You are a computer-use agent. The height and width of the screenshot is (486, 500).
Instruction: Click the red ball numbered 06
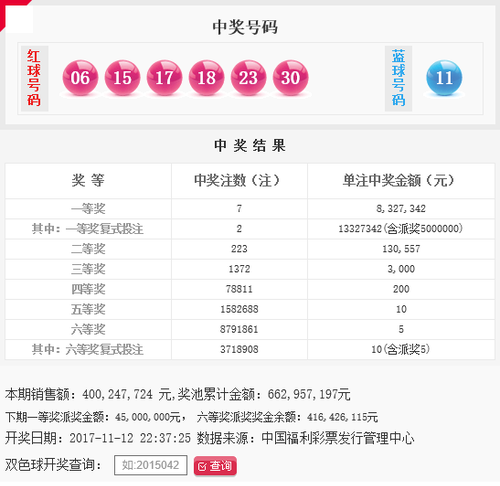(80, 78)
